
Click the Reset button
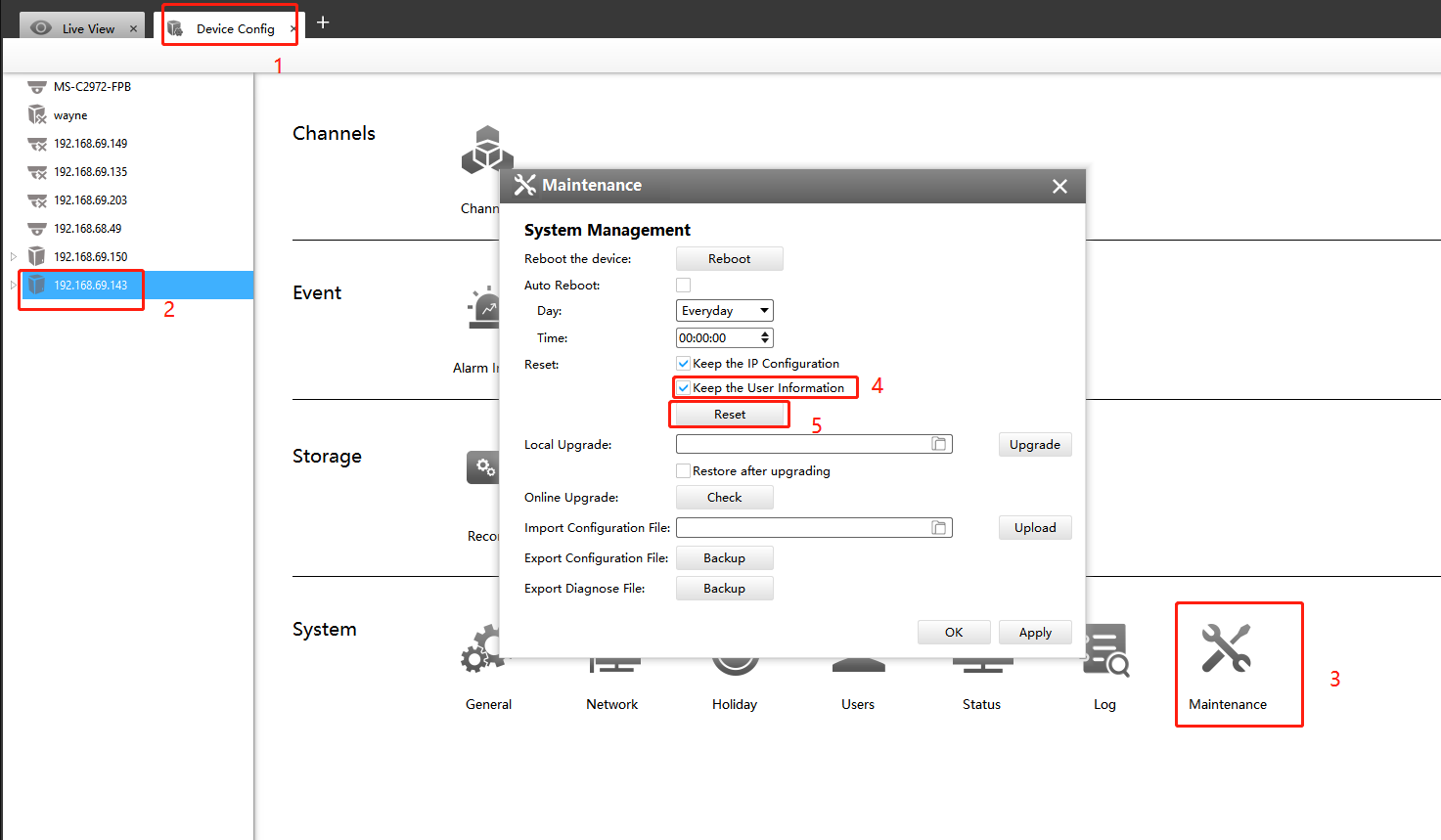point(730,415)
